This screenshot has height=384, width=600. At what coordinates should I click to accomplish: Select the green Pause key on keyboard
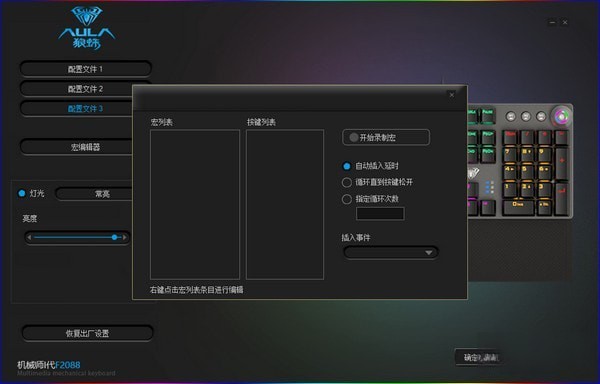point(488,116)
